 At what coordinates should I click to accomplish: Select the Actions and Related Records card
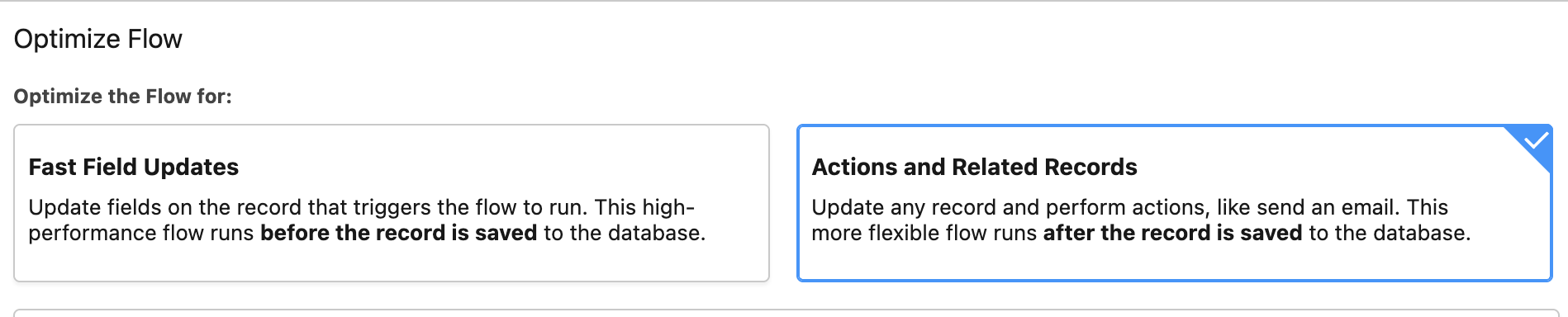1175,203
